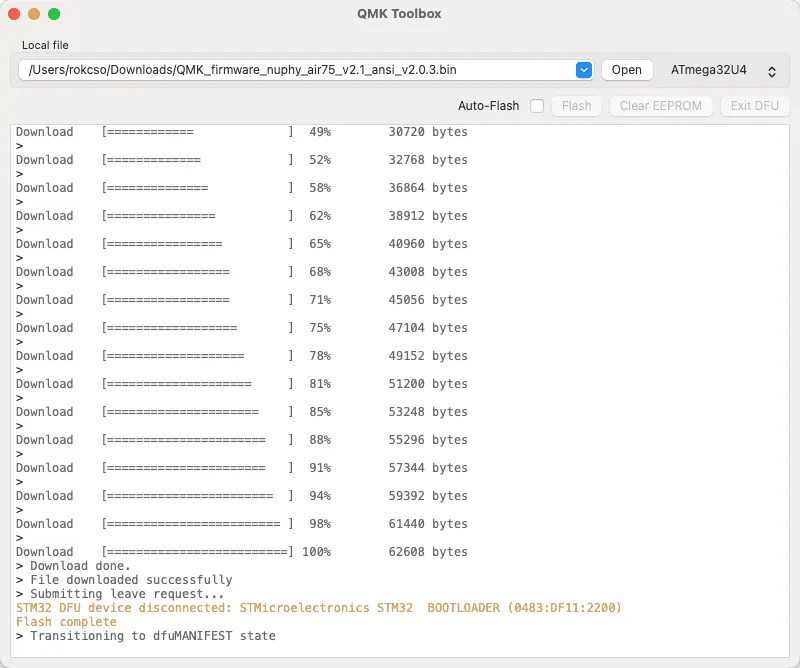The image size is (800, 668).
Task: Click the '47104 bytes' value
Action: [x=428, y=328]
